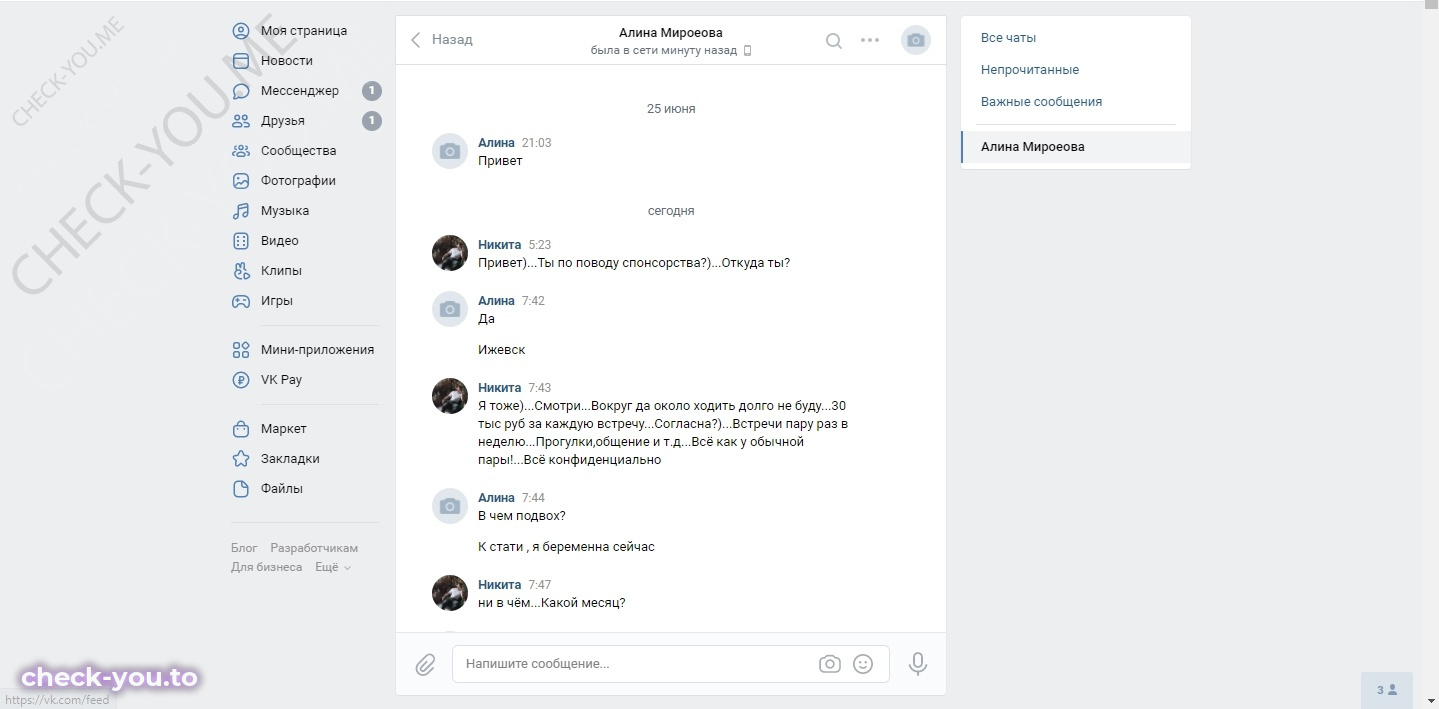Open Моя страница profile icon
Screen dimensions: 1439x709
[x=241, y=31]
